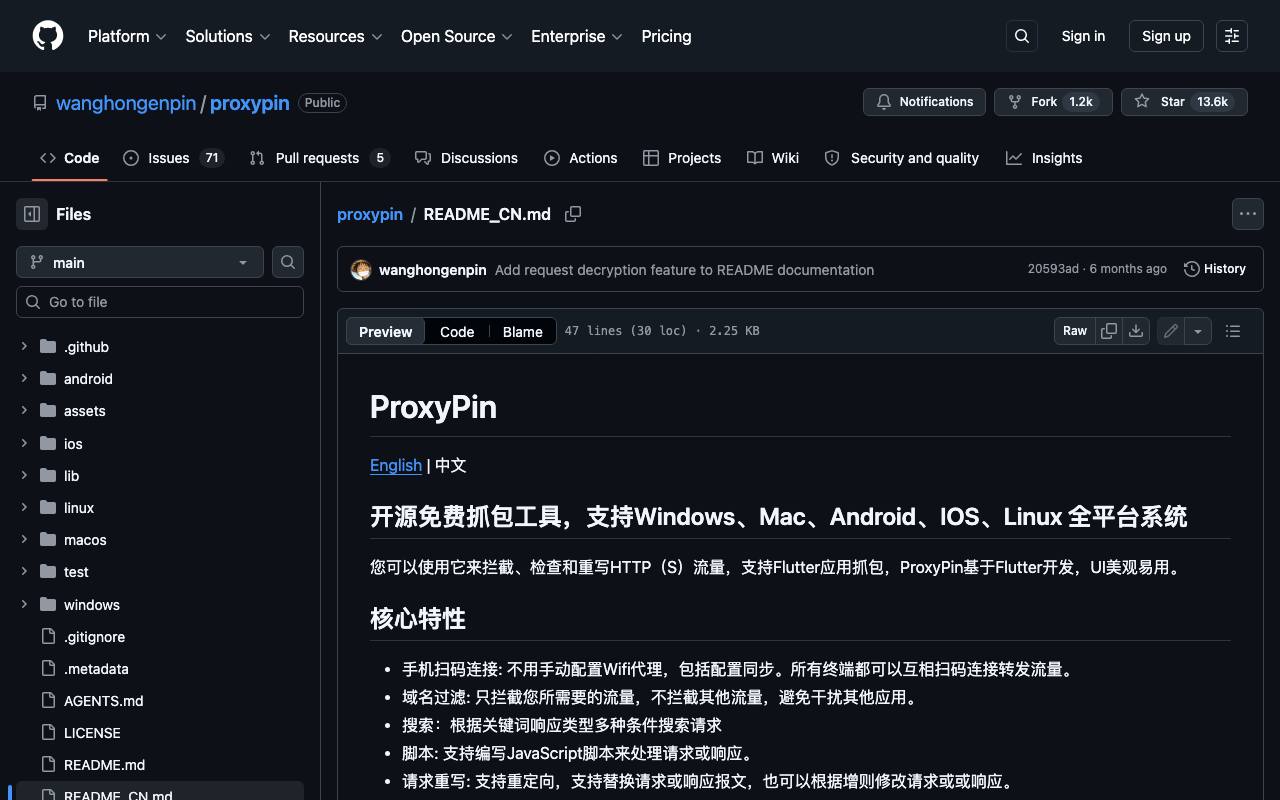Click the proxypin breadcrumb link

(x=370, y=214)
